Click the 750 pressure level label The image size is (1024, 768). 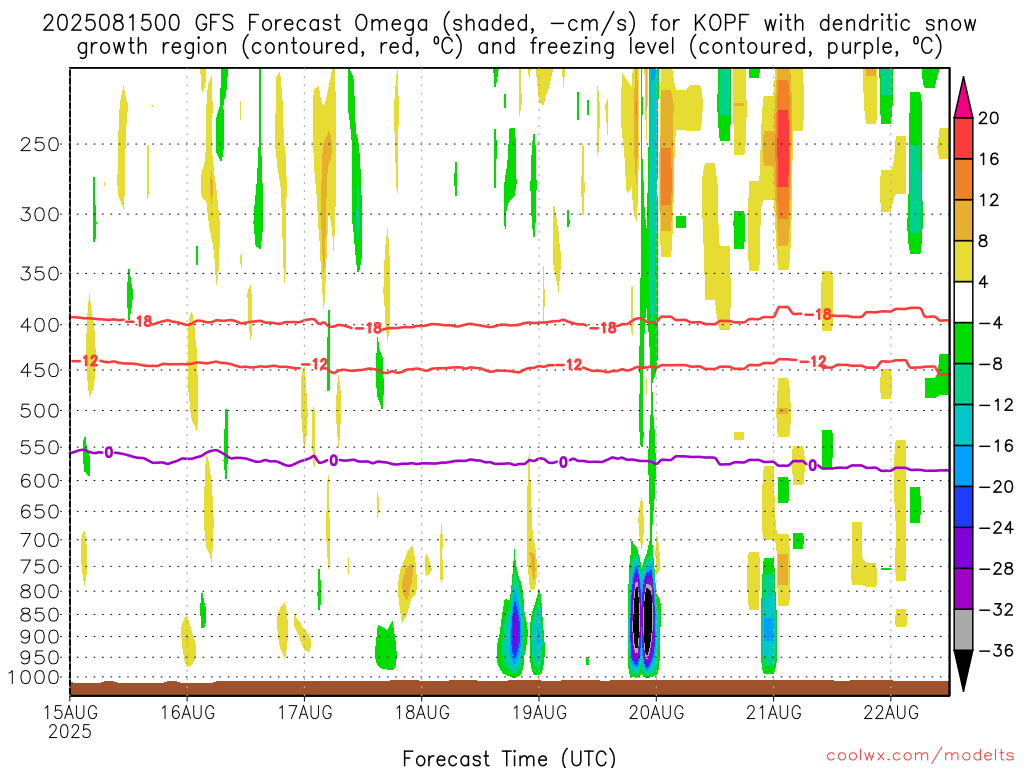40,567
